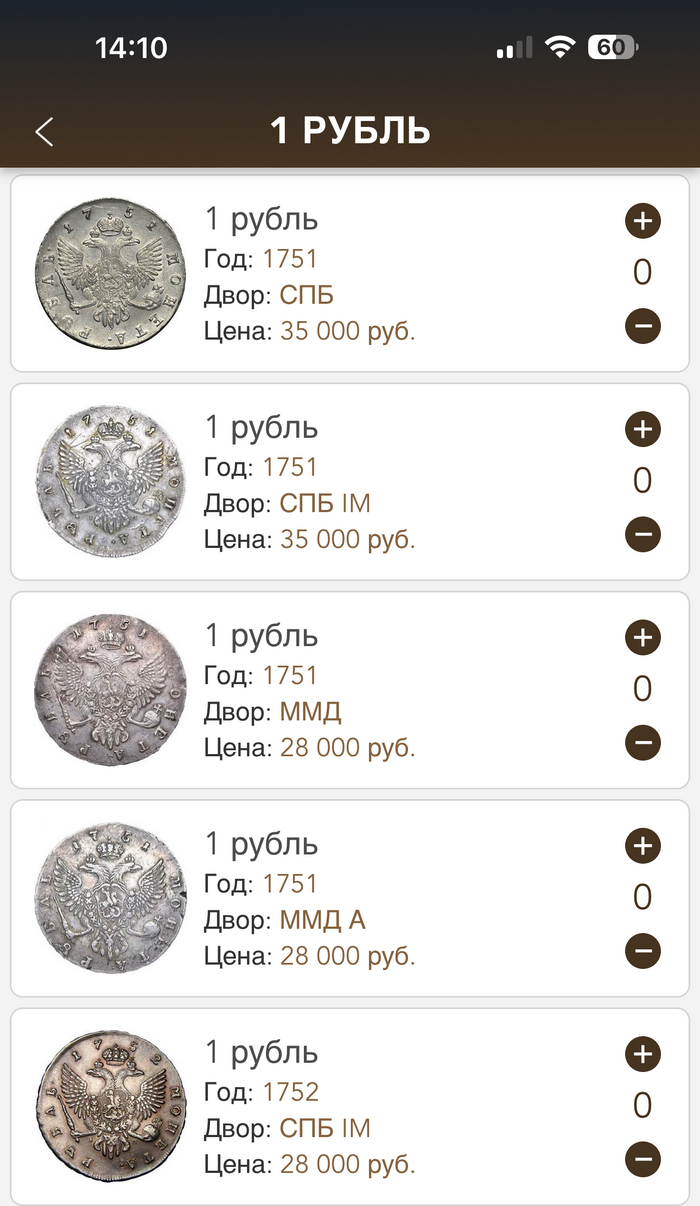View the 1751 СПБ IM coin photo

click(110, 481)
